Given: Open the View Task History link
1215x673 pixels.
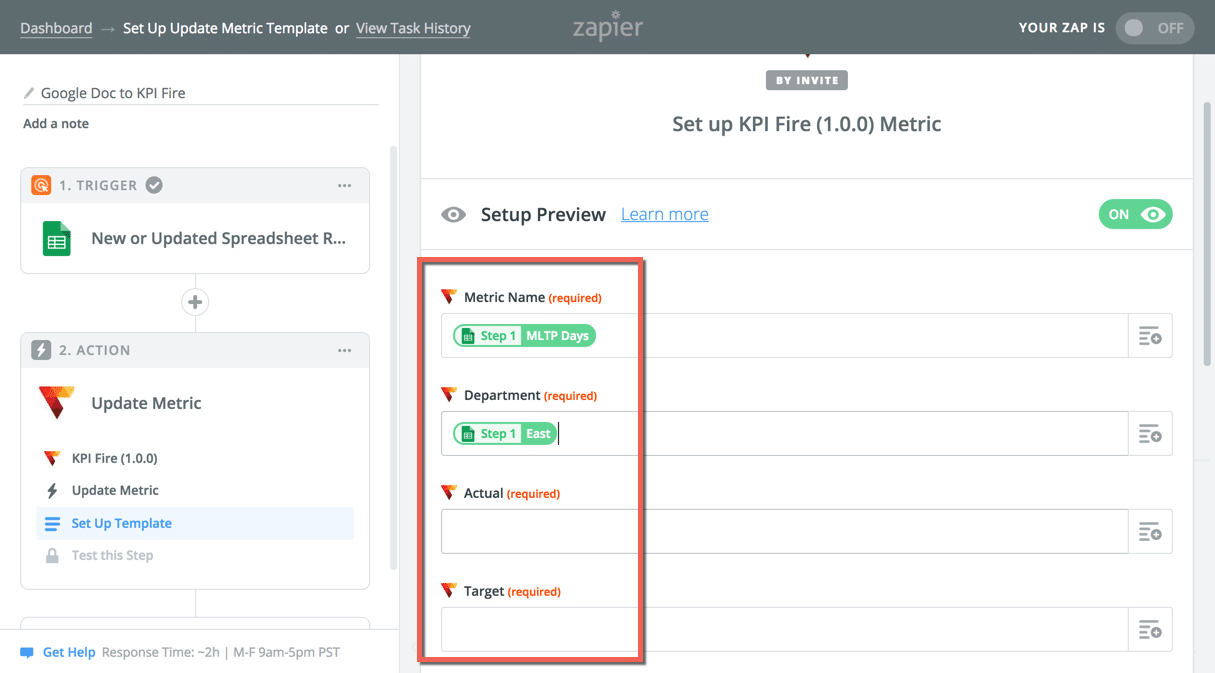Looking at the screenshot, I should [x=413, y=28].
